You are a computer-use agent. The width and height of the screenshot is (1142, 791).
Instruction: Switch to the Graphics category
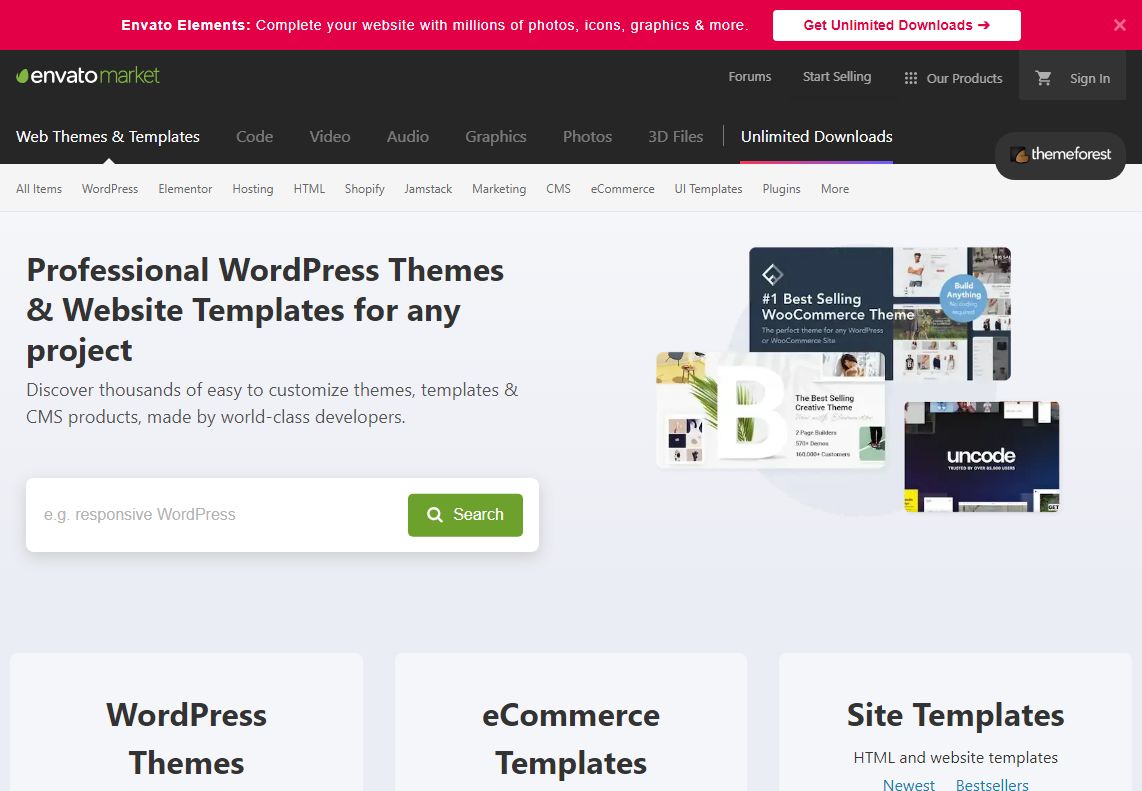[x=496, y=136]
